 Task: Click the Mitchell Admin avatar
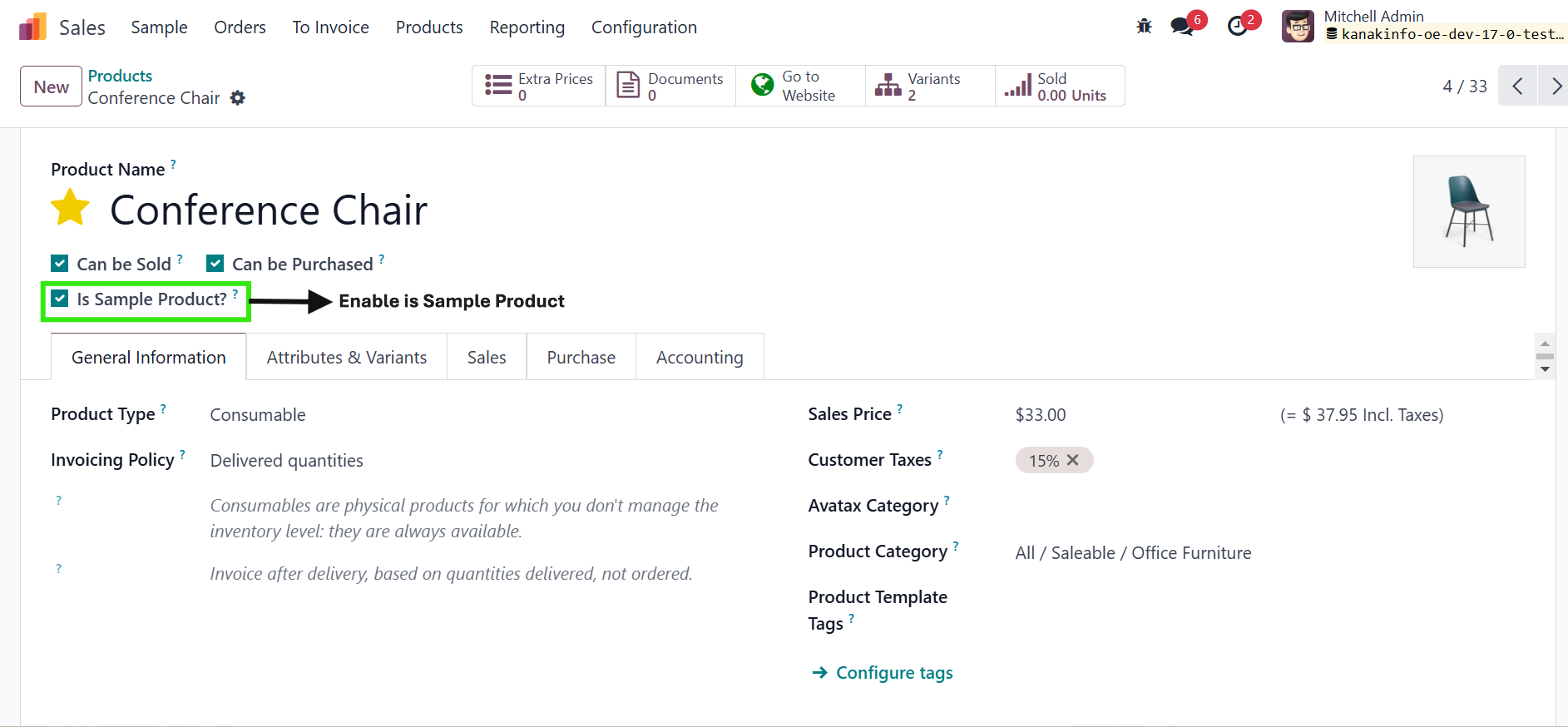coord(1298,26)
